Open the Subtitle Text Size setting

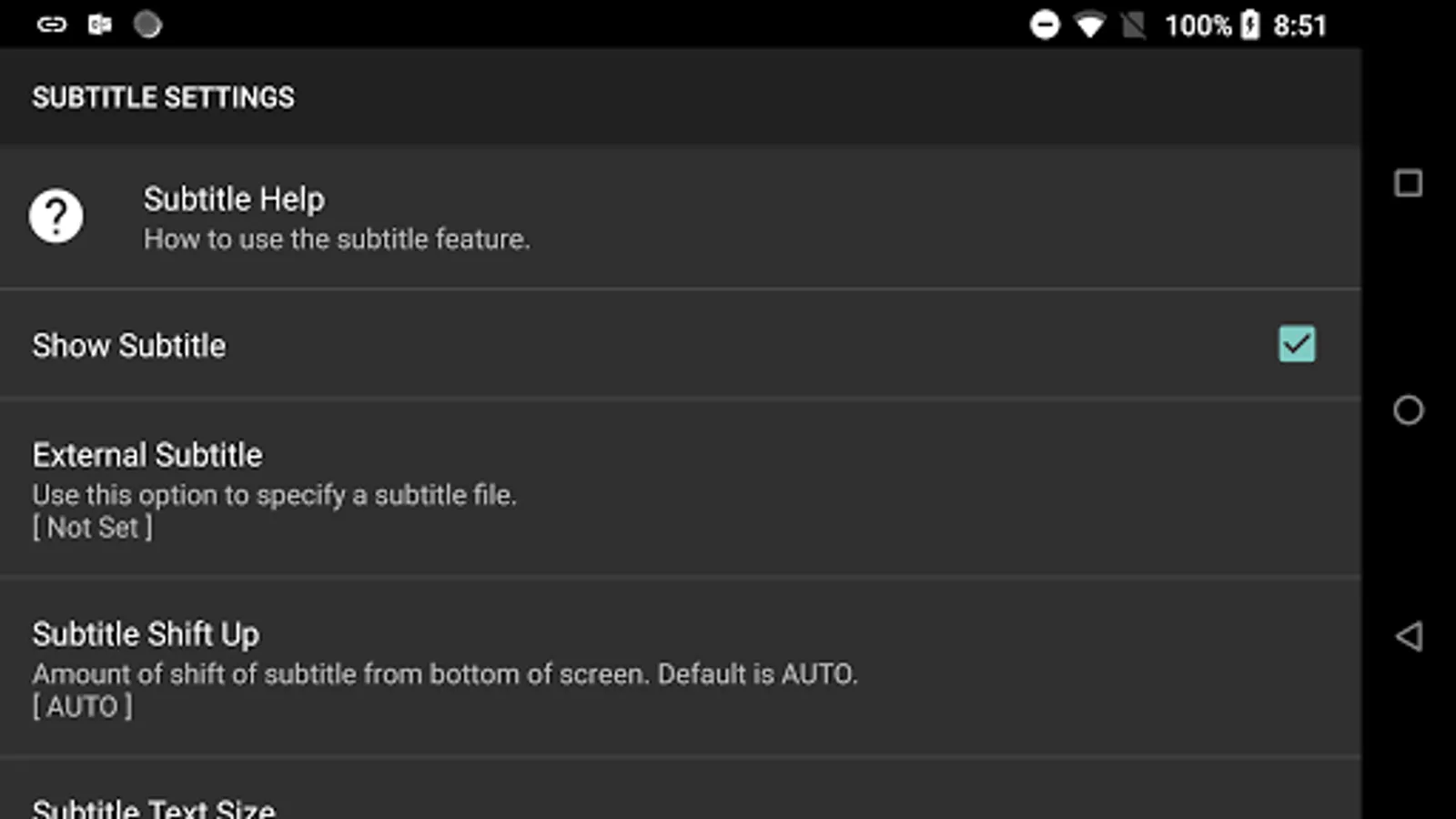(x=153, y=806)
